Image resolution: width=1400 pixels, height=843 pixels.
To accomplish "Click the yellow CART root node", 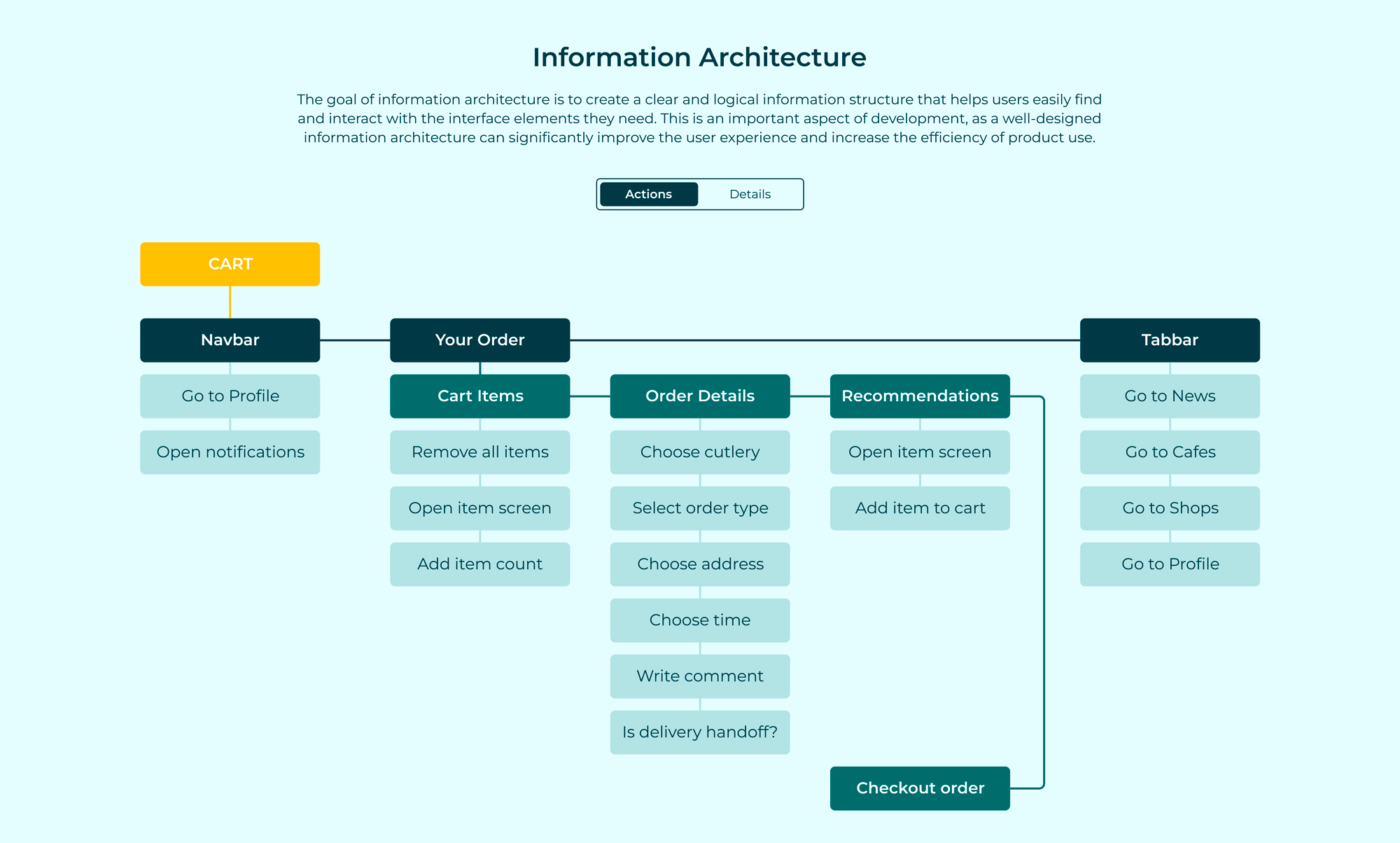I will 230,264.
